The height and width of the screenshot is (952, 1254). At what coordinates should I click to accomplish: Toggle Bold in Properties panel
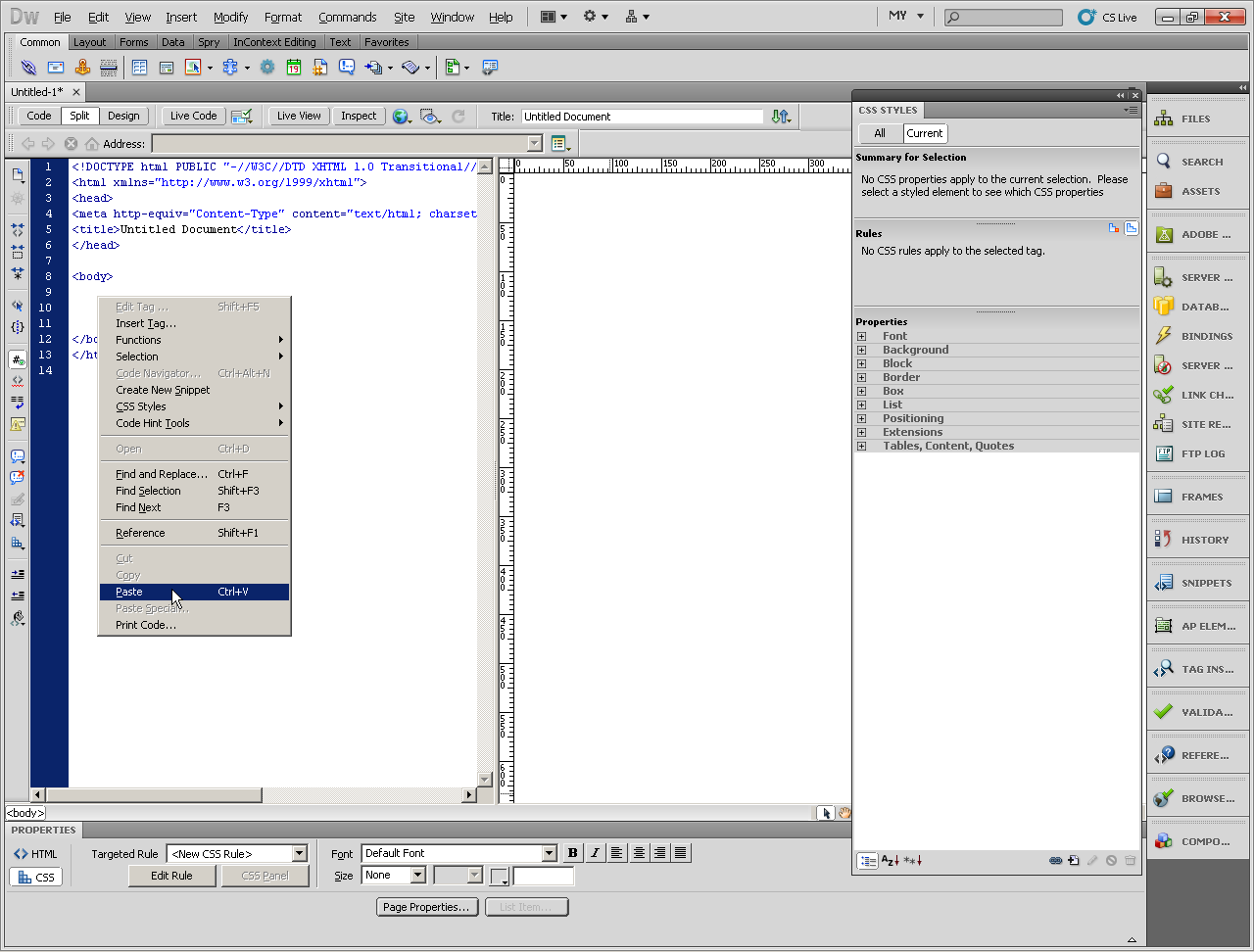pyautogui.click(x=573, y=853)
